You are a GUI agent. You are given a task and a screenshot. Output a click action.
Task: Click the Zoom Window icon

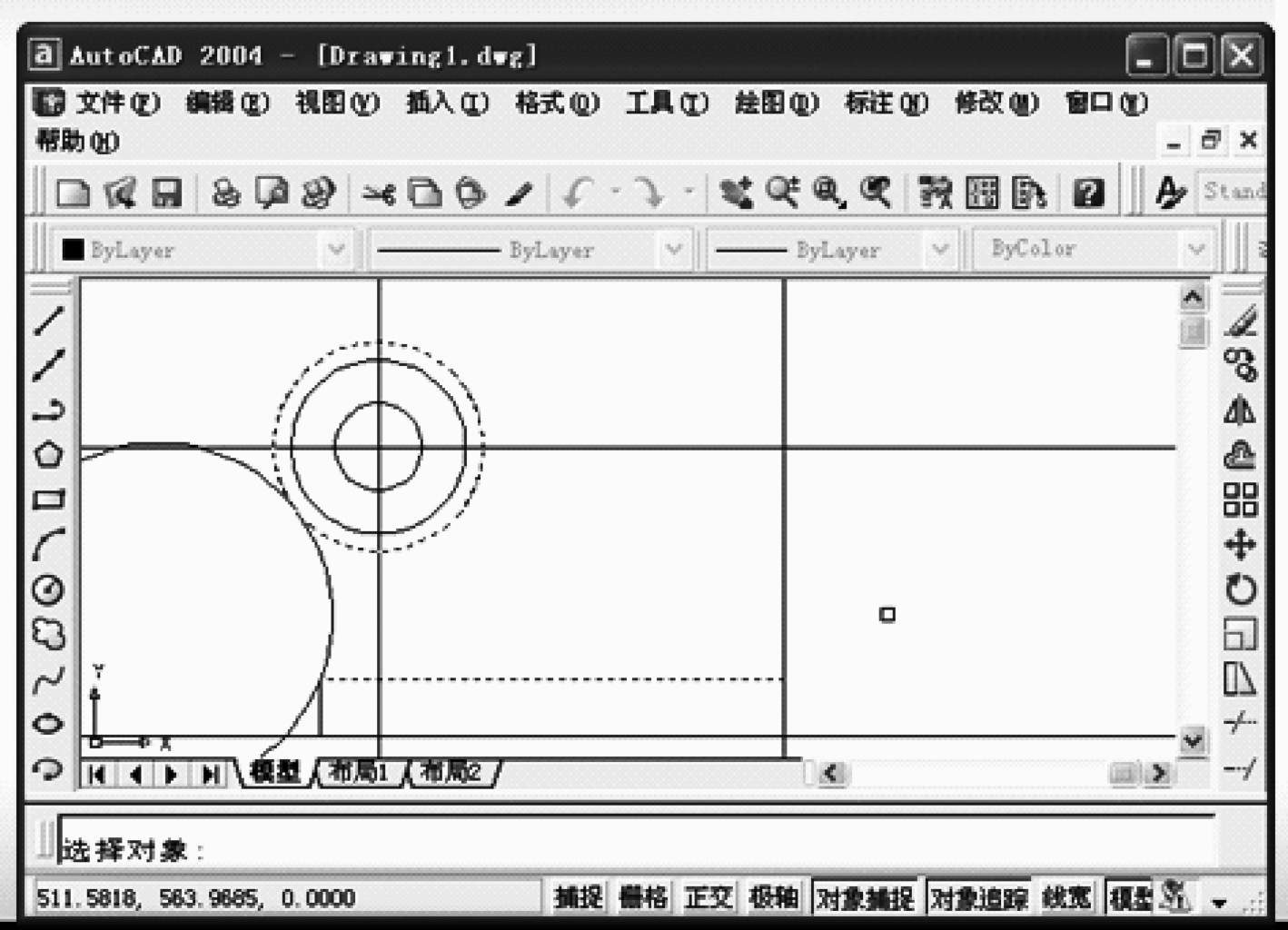click(x=829, y=193)
